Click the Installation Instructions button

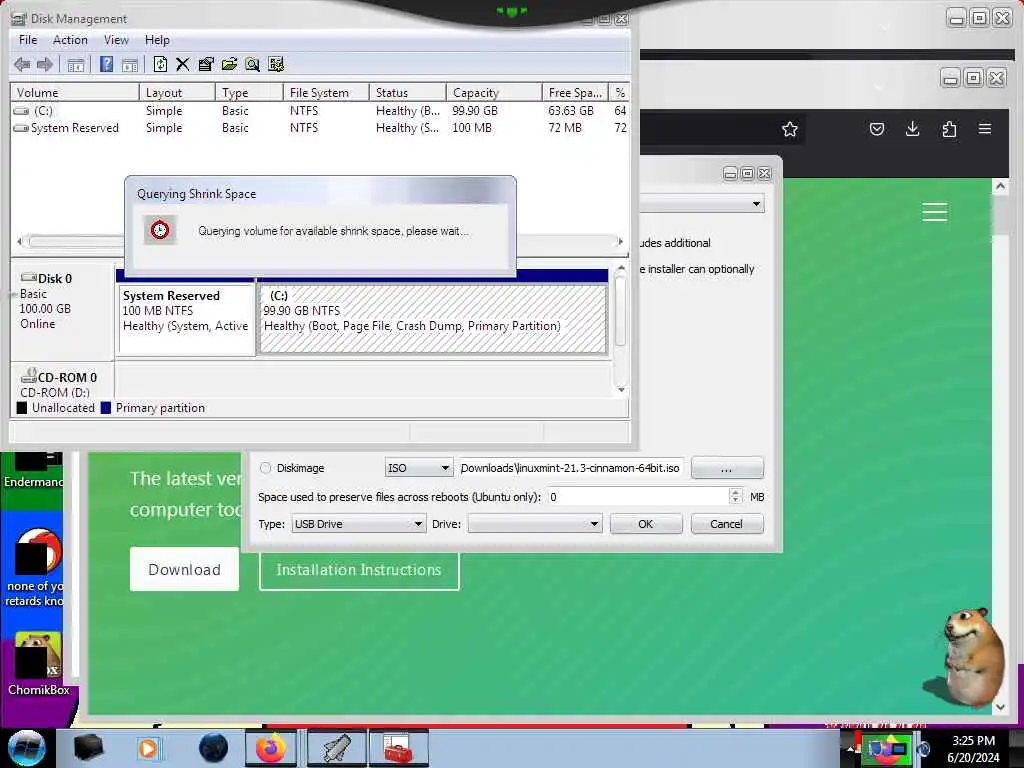click(x=359, y=569)
